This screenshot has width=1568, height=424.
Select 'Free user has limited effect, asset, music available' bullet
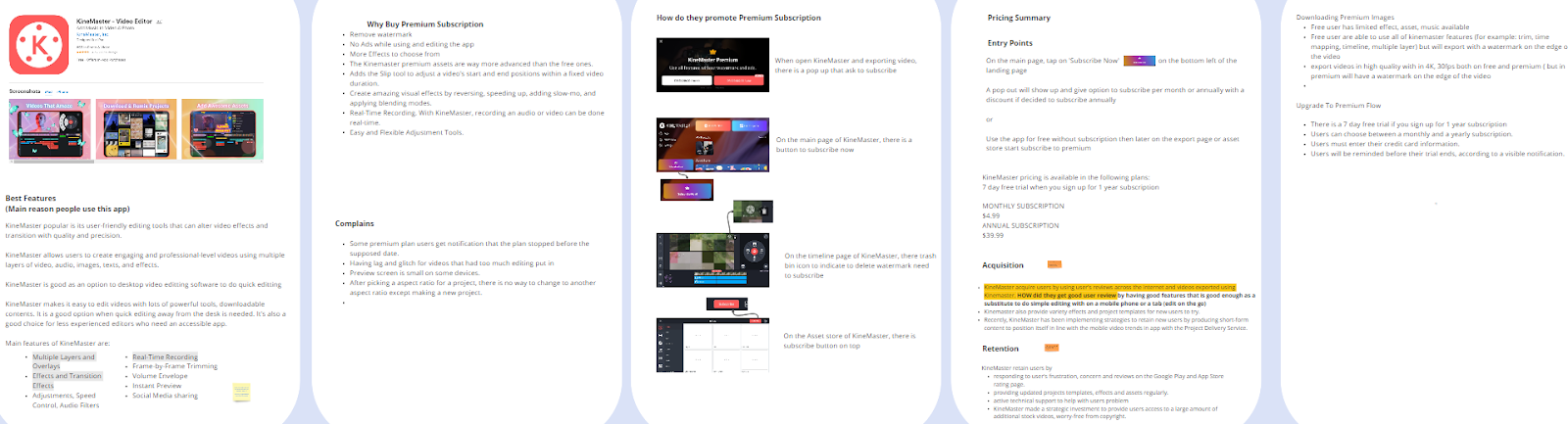pyautogui.click(x=1390, y=27)
